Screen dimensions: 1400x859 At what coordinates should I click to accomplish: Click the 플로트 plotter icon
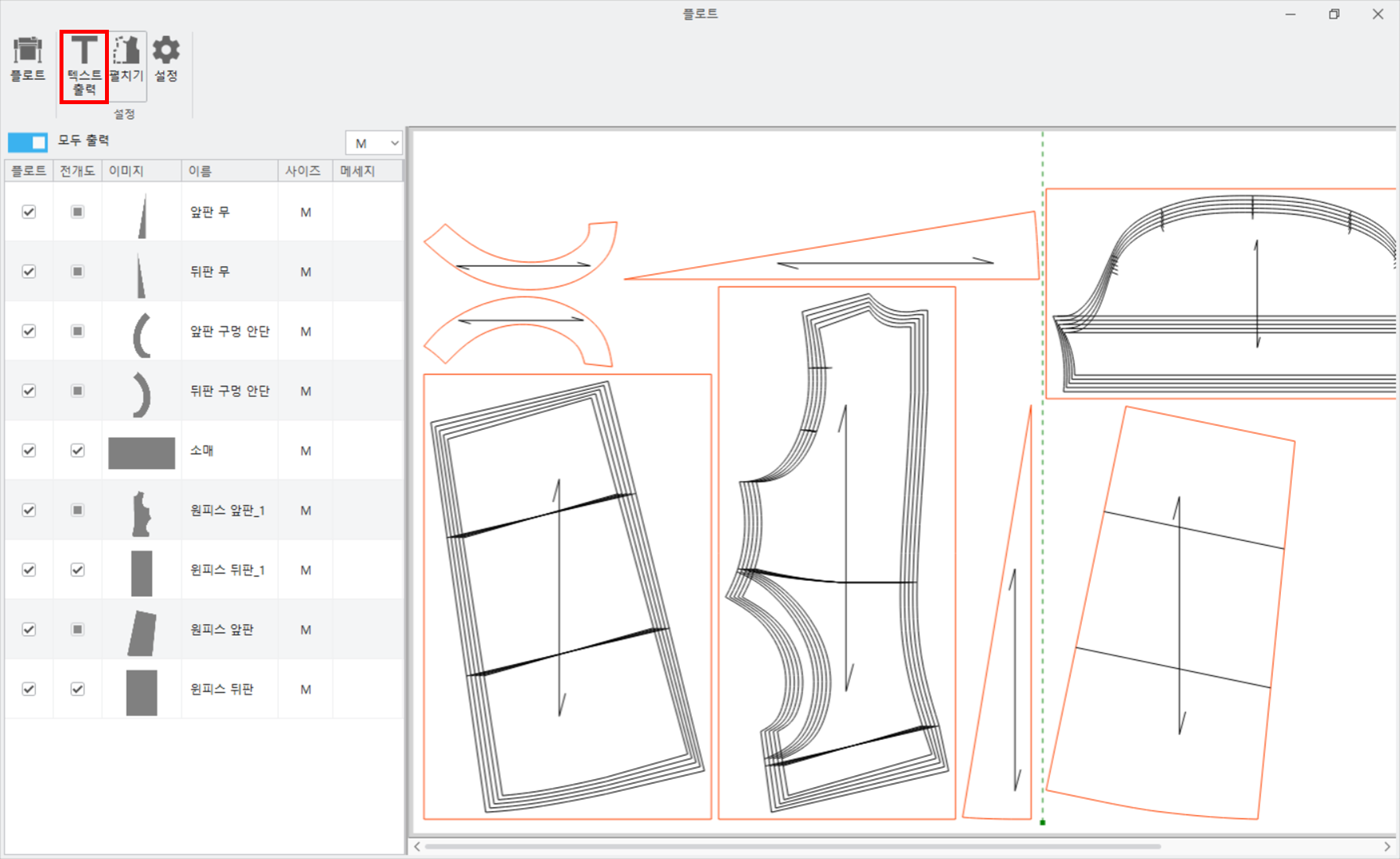tap(27, 60)
